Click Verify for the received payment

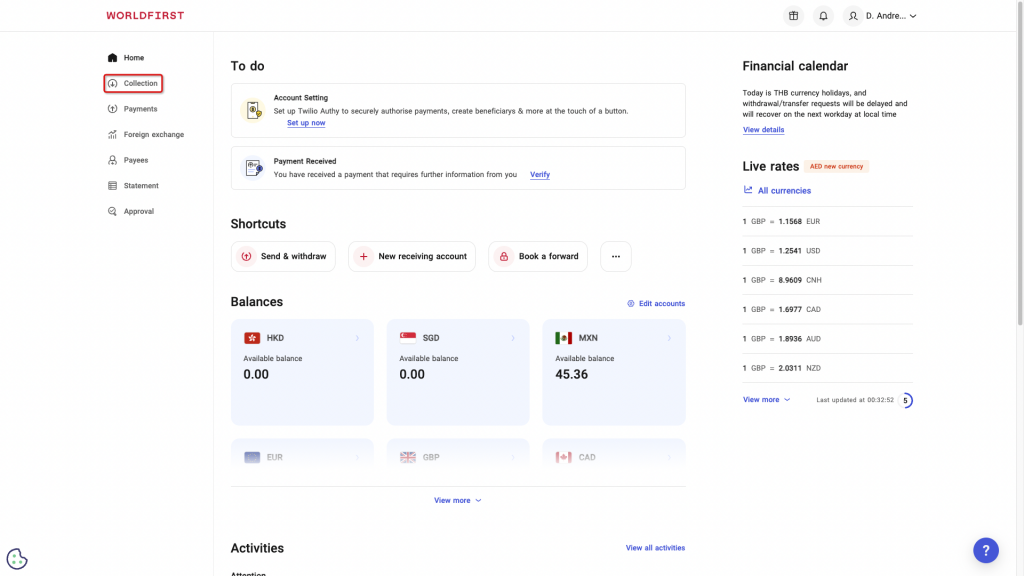coord(540,174)
